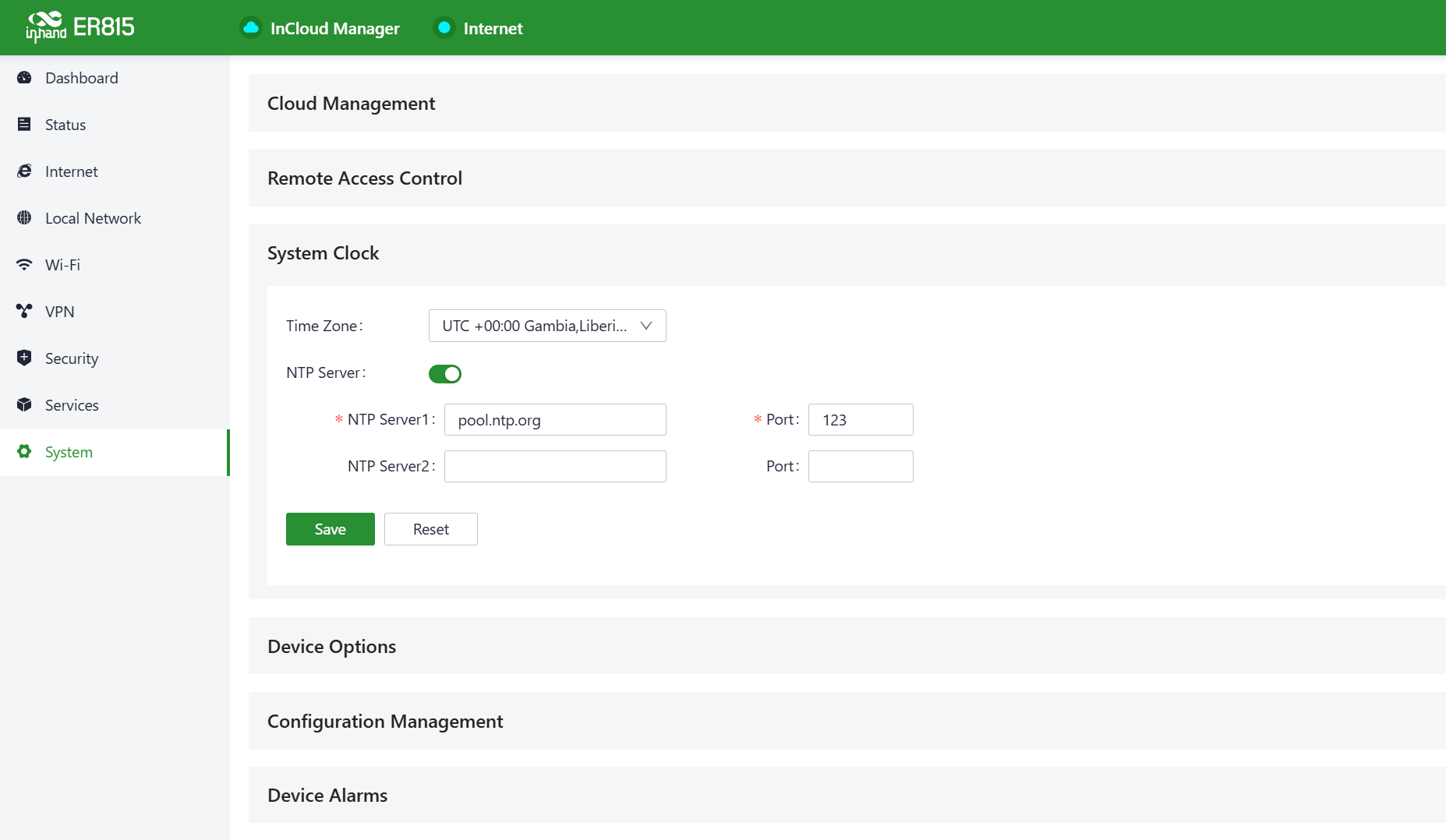Screen dimensions: 1446x840
Task: Click the NTP Server1 Port field
Action: click(x=860, y=420)
